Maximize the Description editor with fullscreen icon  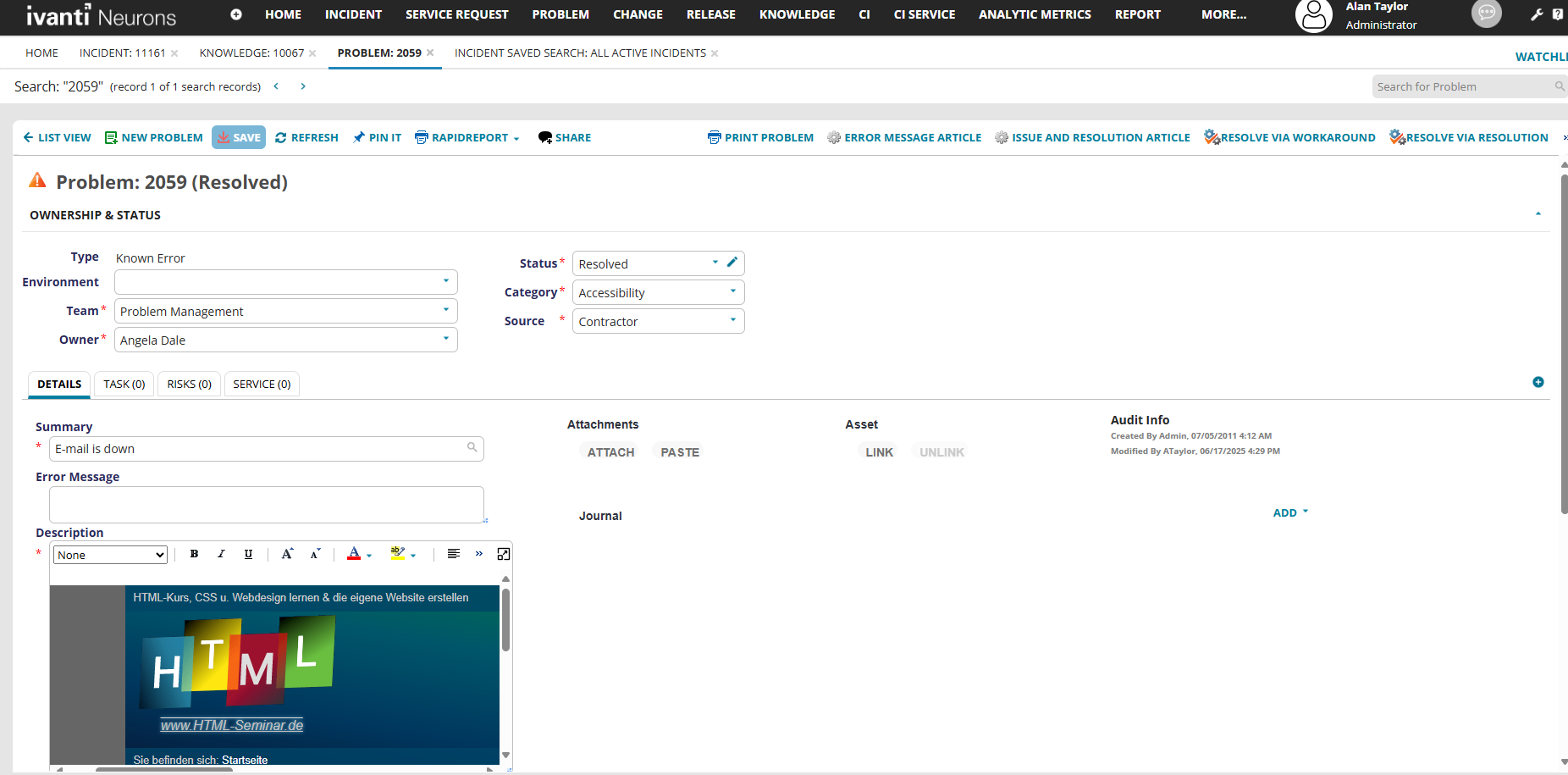[503, 554]
